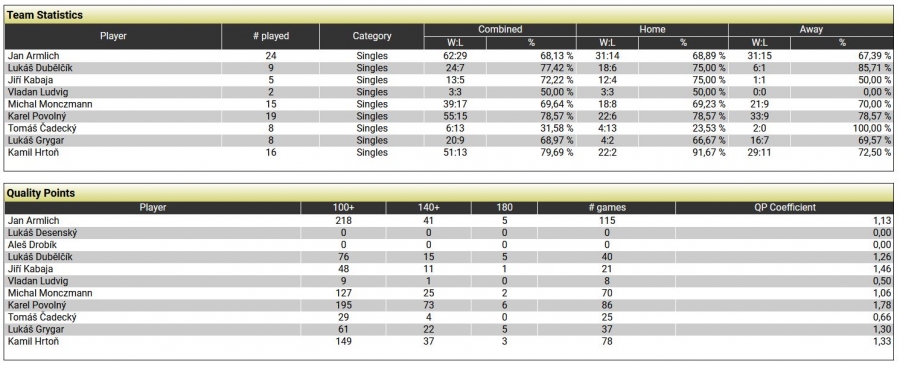Click the Home header group
The height and width of the screenshot is (367, 900).
pyautogui.click(x=652, y=30)
